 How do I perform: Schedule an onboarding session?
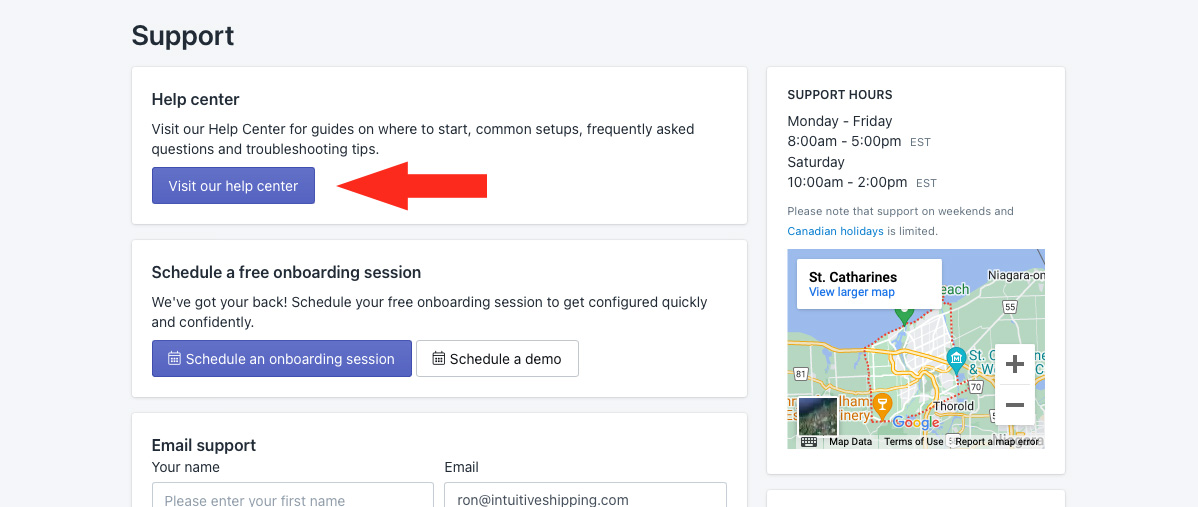point(281,359)
